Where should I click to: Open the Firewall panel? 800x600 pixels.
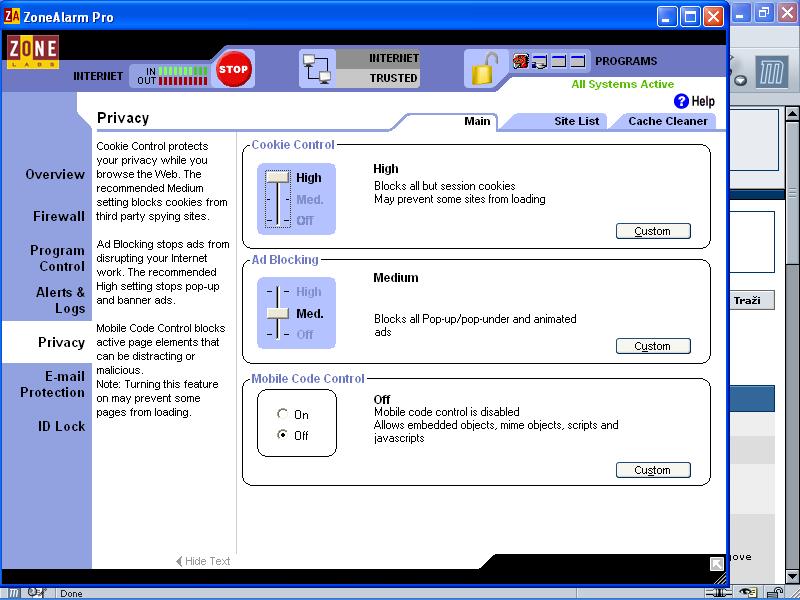coord(59,216)
